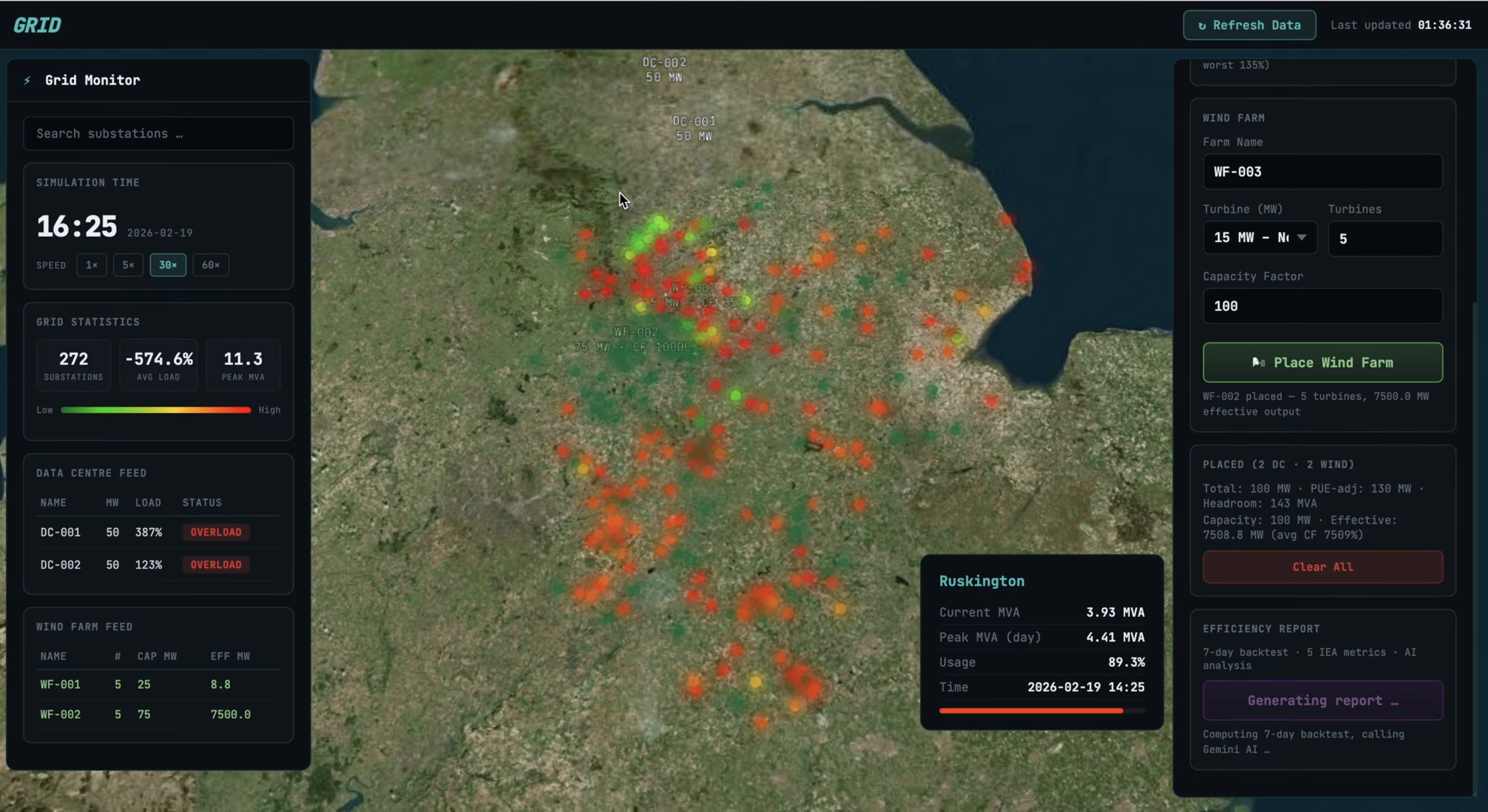Click the Clear All button
The image size is (1488, 812).
[x=1322, y=566]
